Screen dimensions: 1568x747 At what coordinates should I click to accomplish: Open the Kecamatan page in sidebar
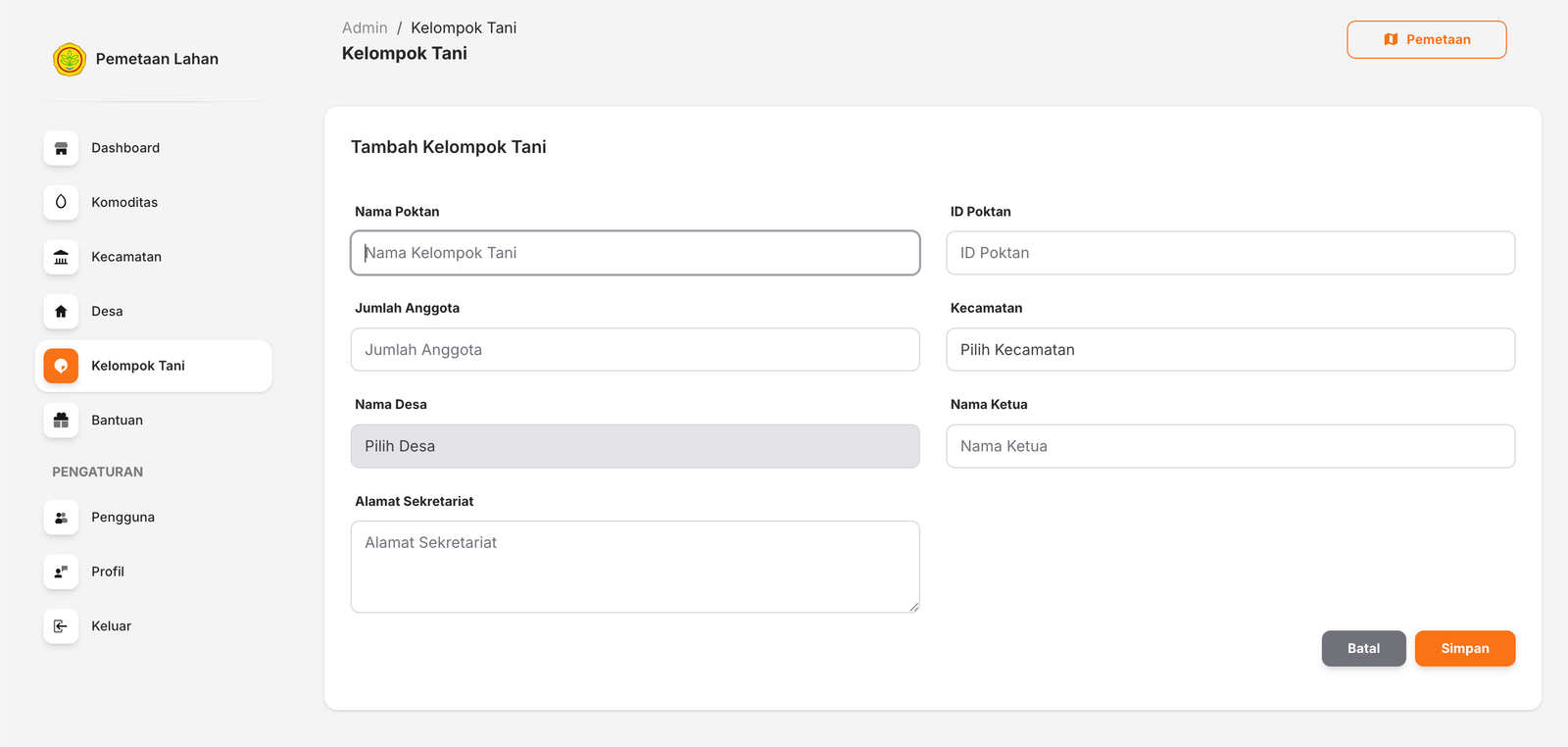154,257
